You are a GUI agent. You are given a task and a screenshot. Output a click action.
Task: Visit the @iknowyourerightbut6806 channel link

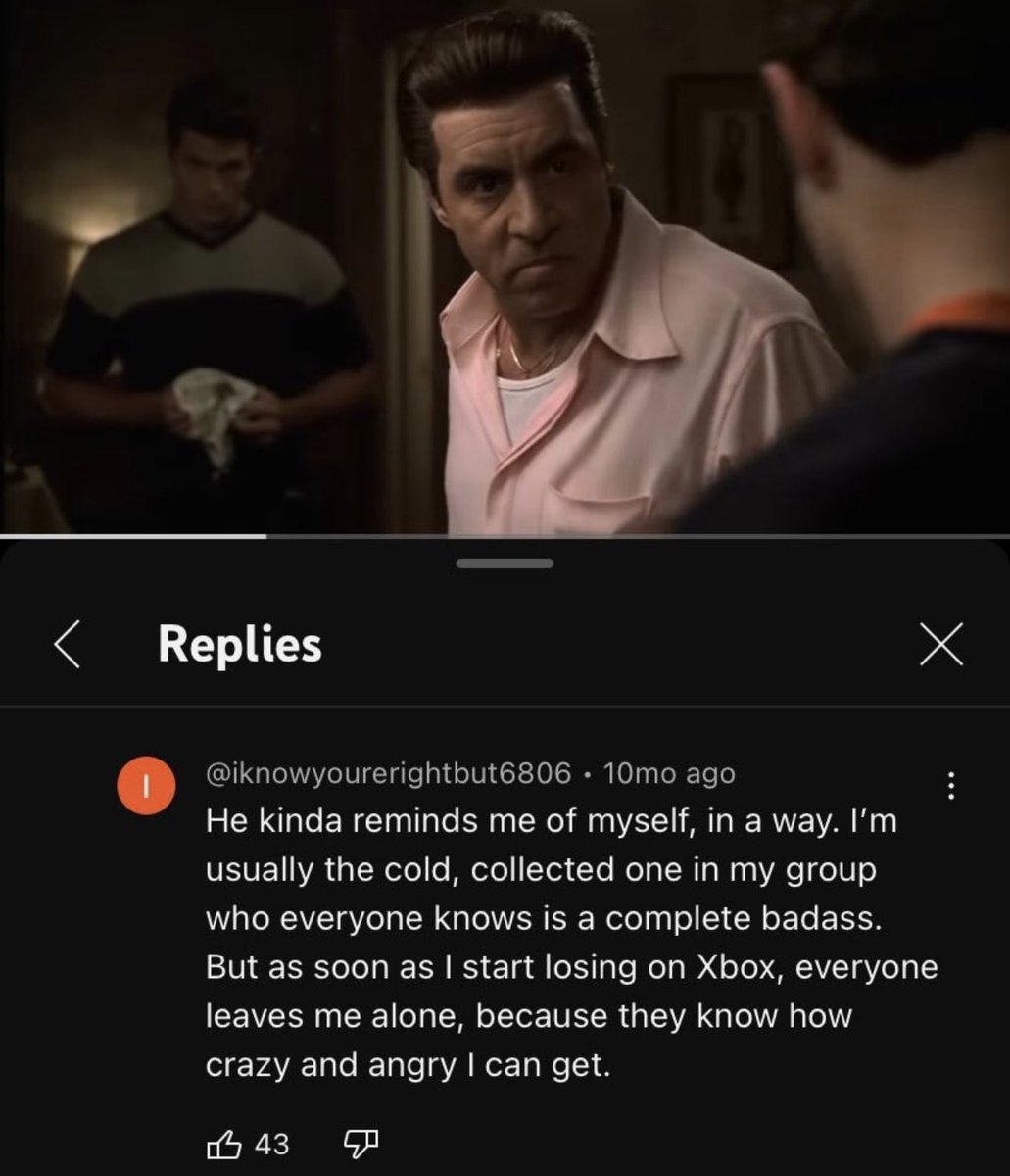pos(388,773)
